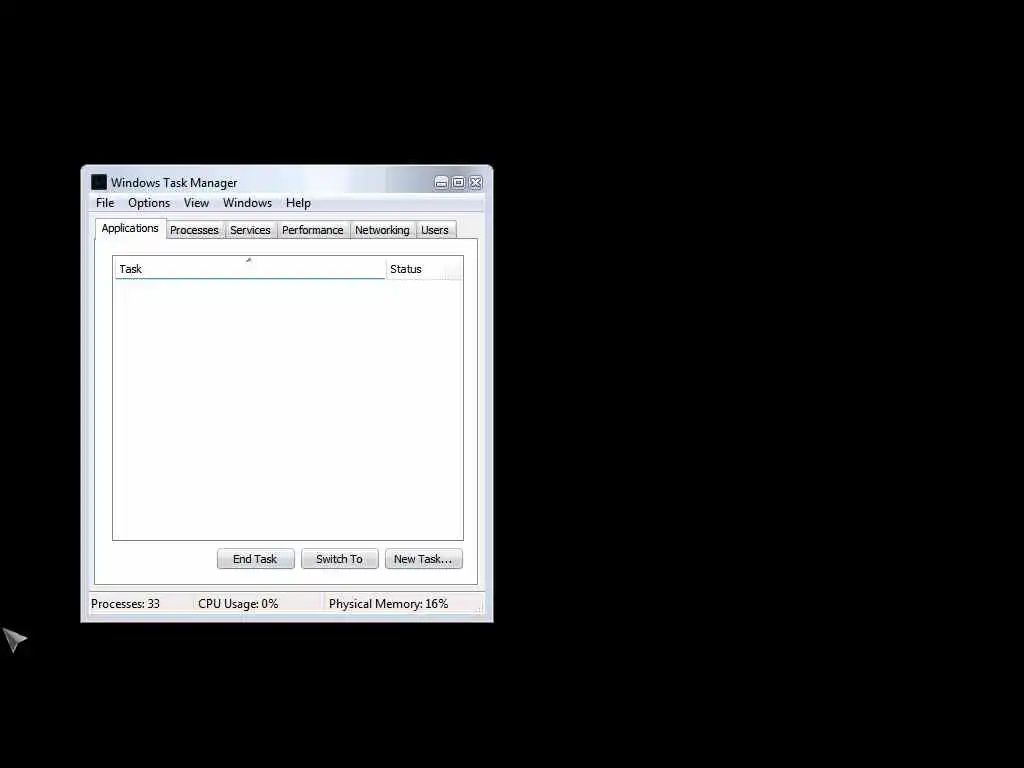Click the Physical Memory: 16% status text

[389, 604]
